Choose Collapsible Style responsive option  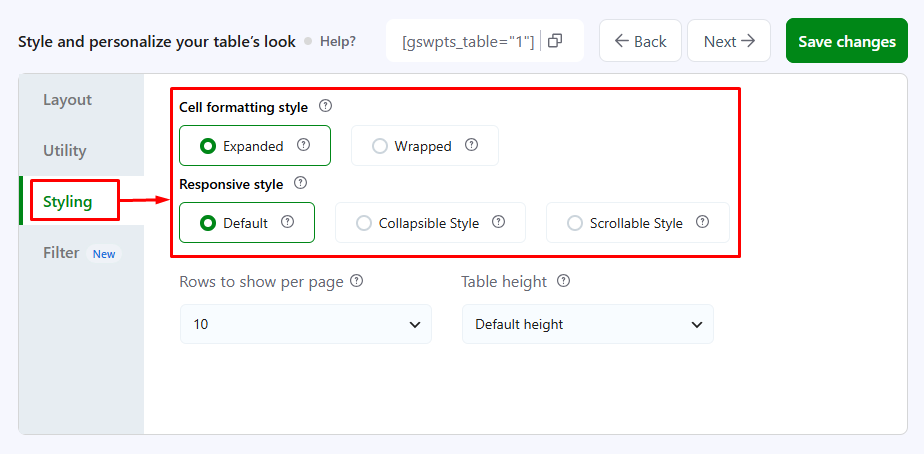pyautogui.click(x=430, y=223)
